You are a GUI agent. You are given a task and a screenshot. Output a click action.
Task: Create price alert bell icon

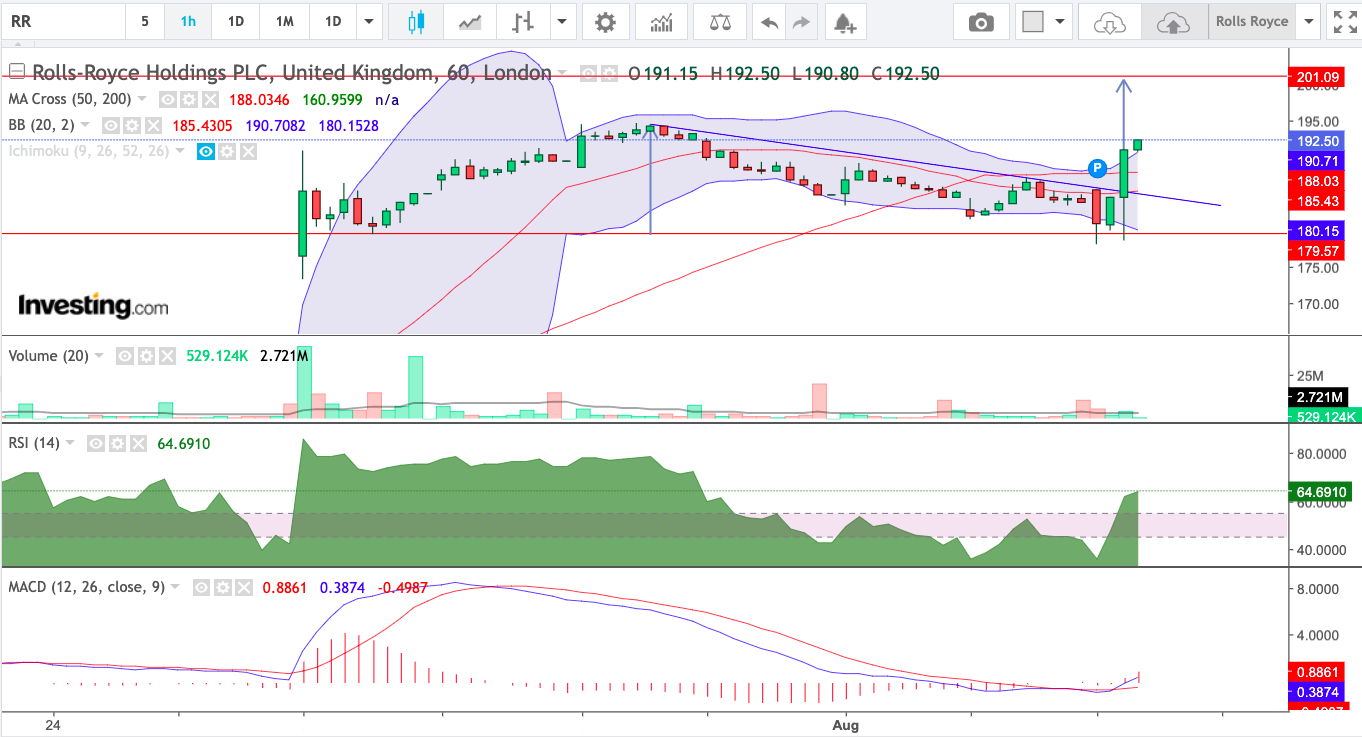845,21
